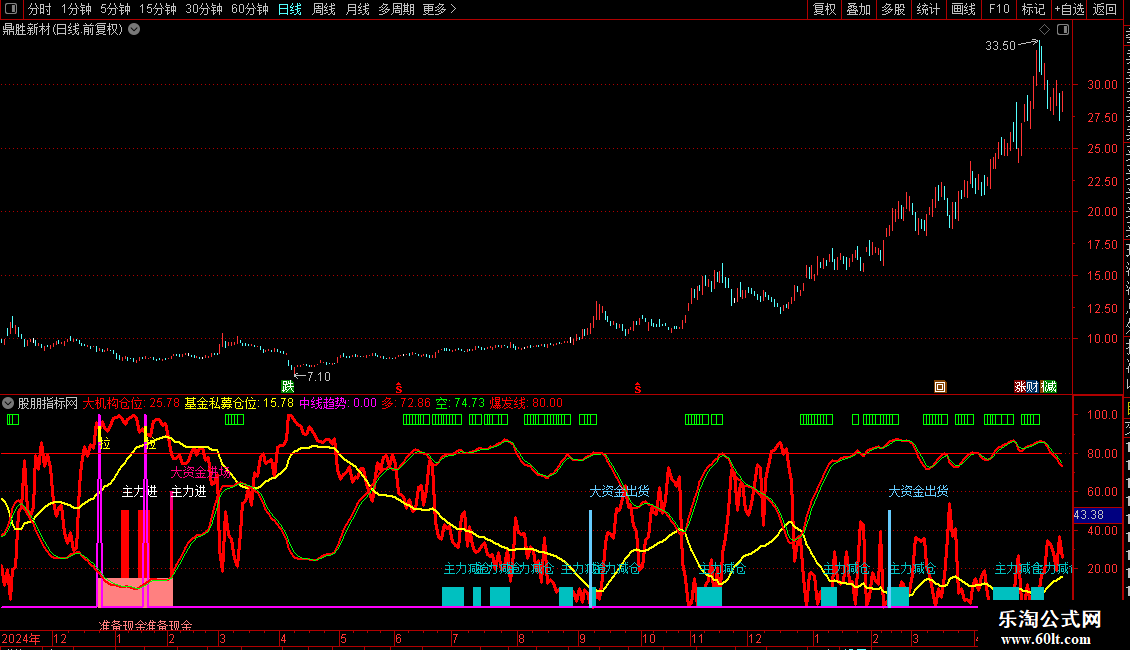Open the 股朋指标网 indicator dropdown arrow
Image resolution: width=1130 pixels, height=650 pixels.
pyautogui.click(x=8, y=403)
